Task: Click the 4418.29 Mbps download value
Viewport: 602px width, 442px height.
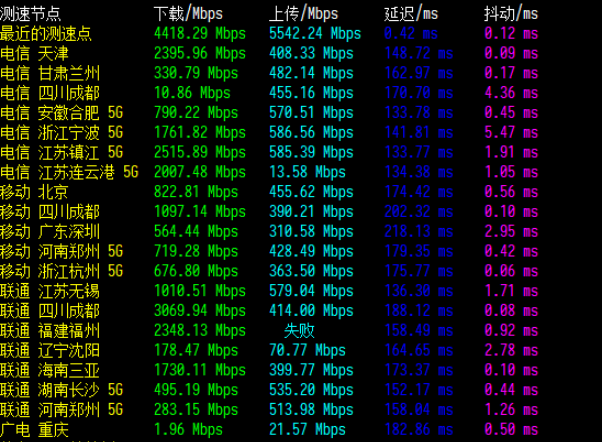Action: [x=198, y=33]
